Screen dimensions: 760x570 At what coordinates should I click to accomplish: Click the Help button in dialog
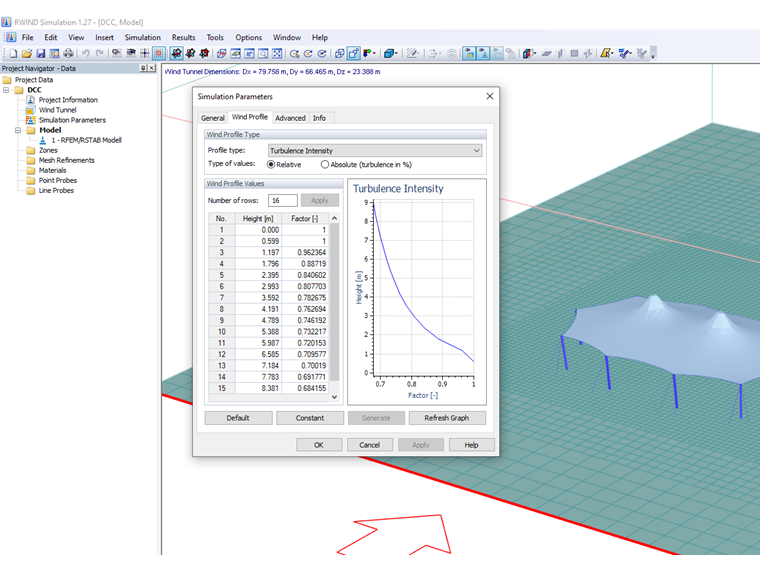coord(472,445)
